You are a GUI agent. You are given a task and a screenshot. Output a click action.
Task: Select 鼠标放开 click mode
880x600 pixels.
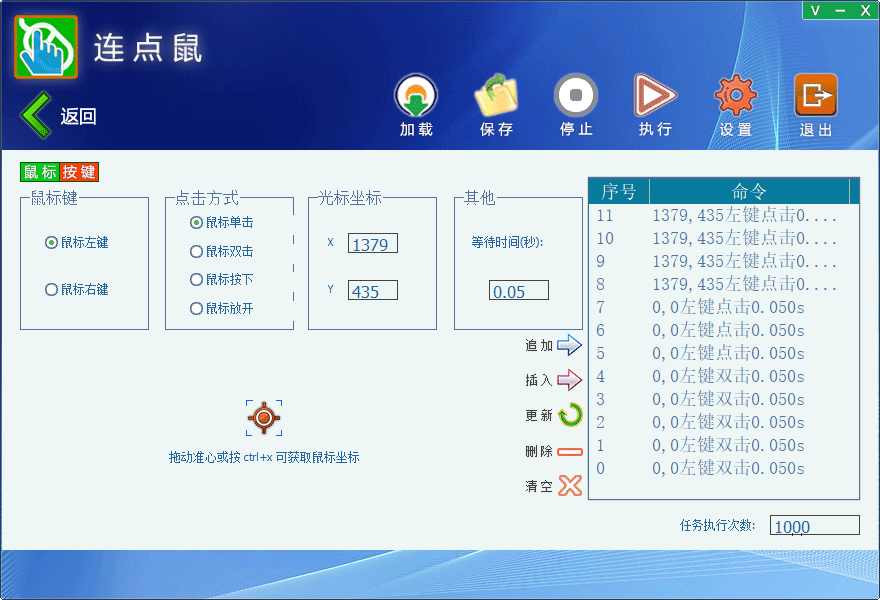click(222, 309)
